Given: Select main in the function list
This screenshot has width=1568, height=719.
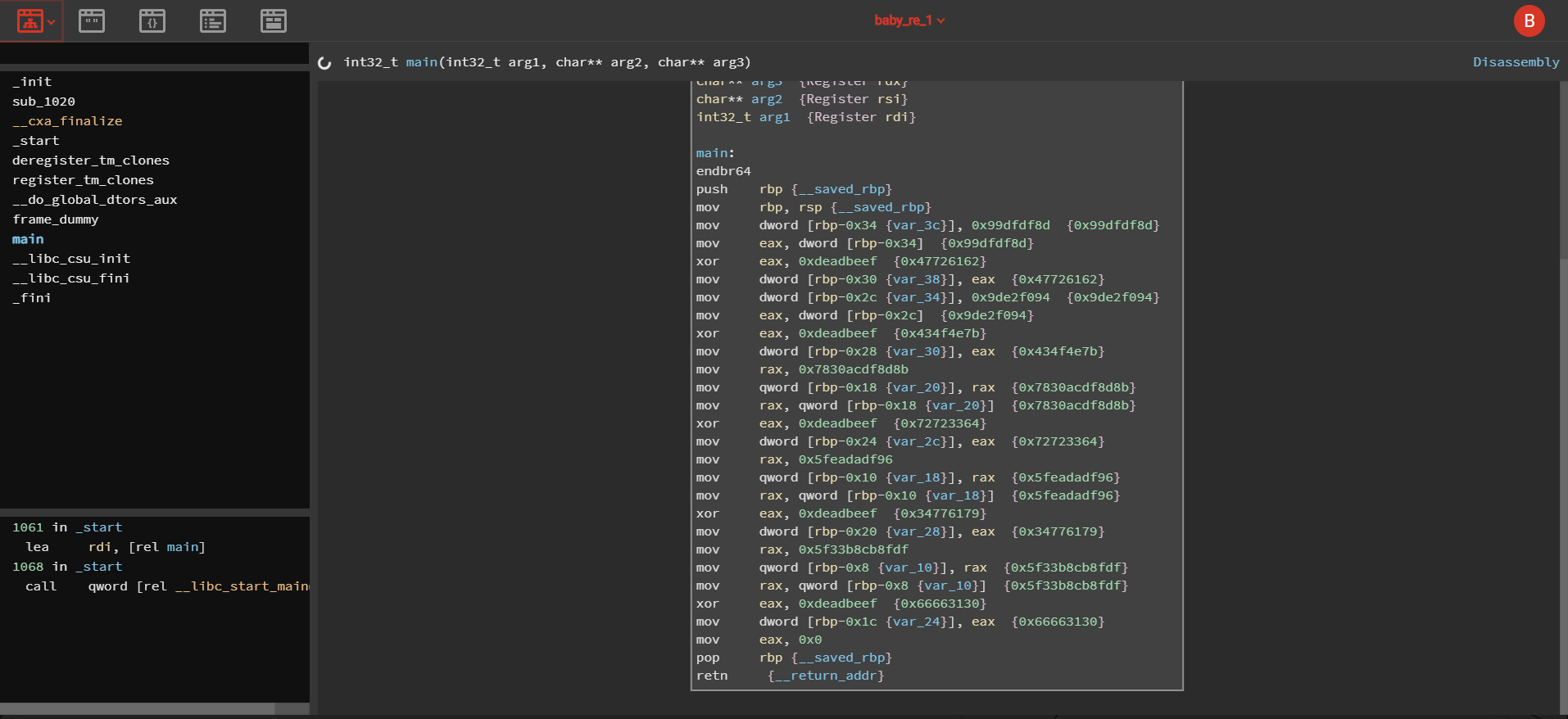Looking at the screenshot, I should pyautogui.click(x=28, y=239).
